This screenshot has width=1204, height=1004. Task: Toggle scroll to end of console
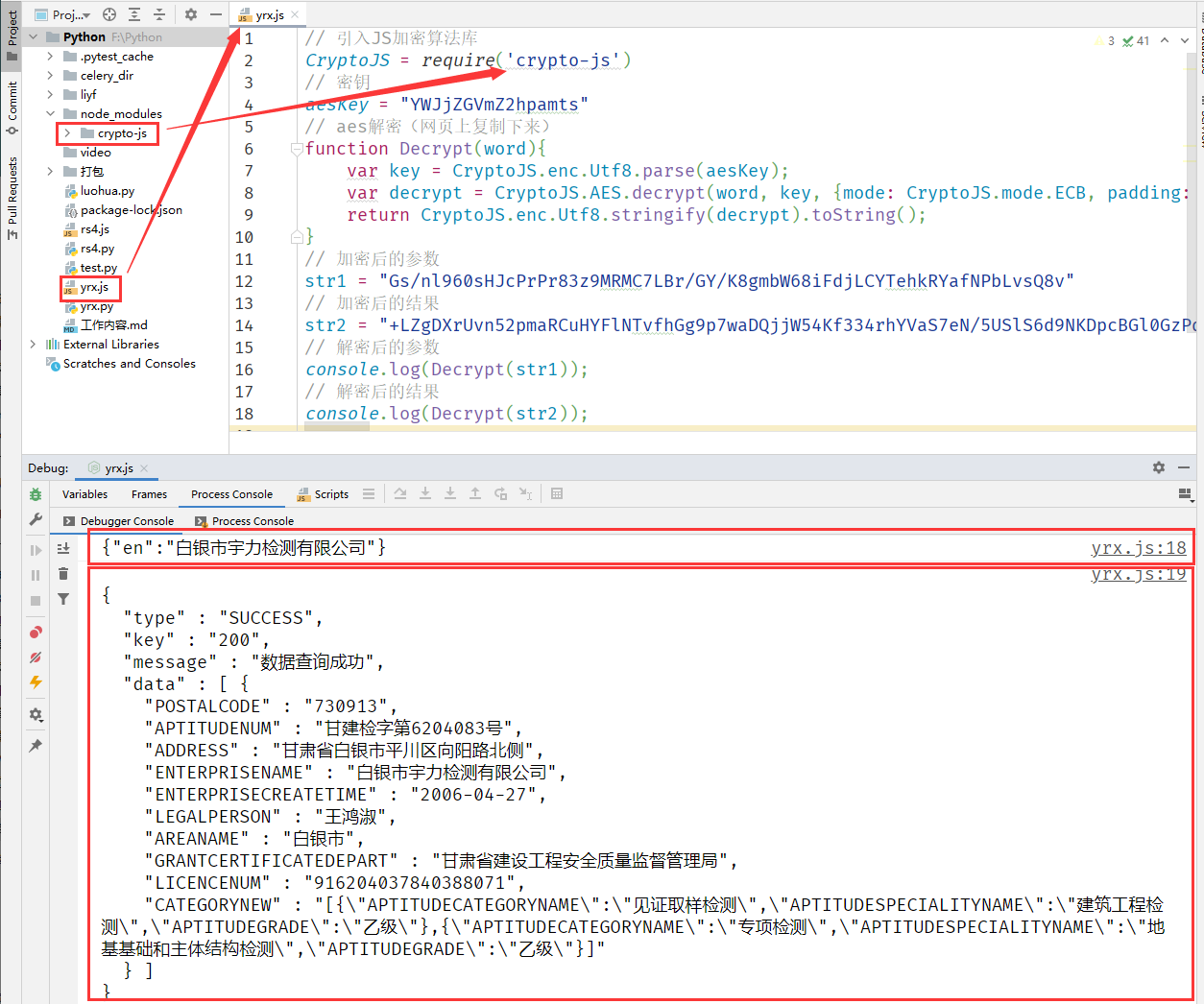63,548
